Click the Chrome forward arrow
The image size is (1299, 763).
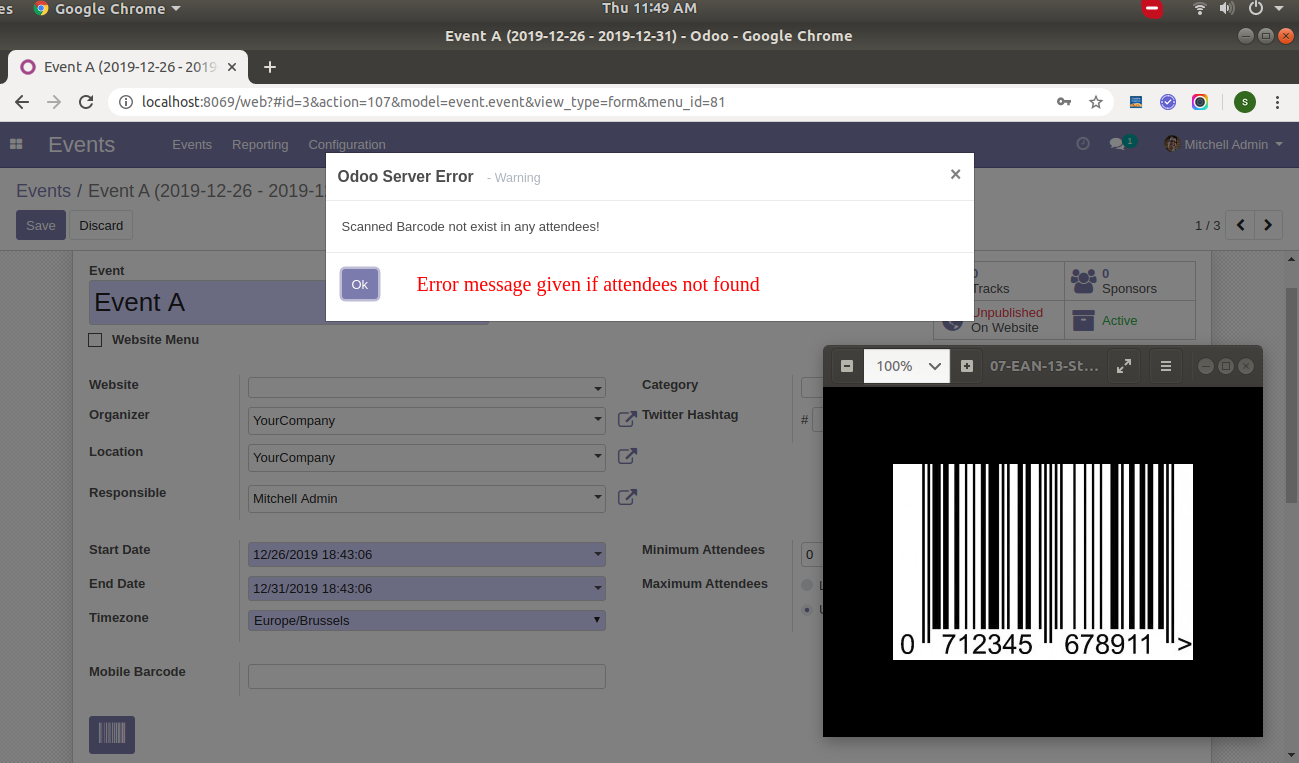click(x=54, y=102)
